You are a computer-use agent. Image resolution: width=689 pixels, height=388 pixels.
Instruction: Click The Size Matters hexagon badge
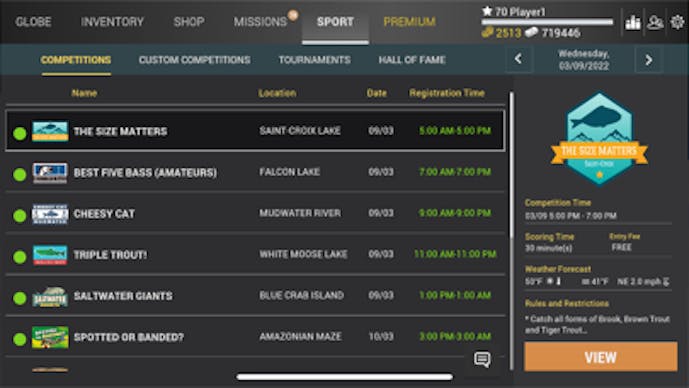pyautogui.click(x=599, y=139)
